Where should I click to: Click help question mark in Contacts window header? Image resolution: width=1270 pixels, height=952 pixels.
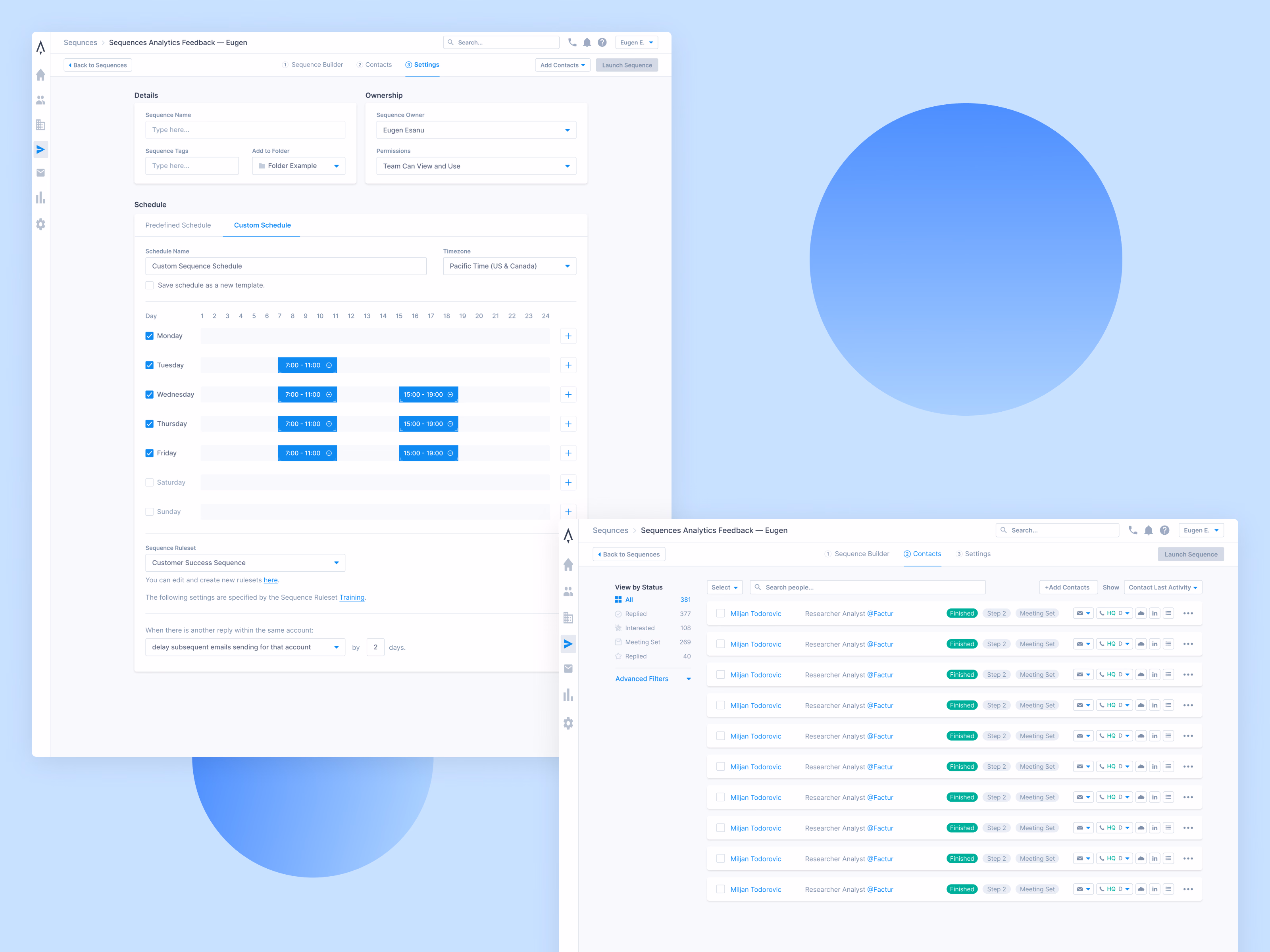pyautogui.click(x=1164, y=530)
